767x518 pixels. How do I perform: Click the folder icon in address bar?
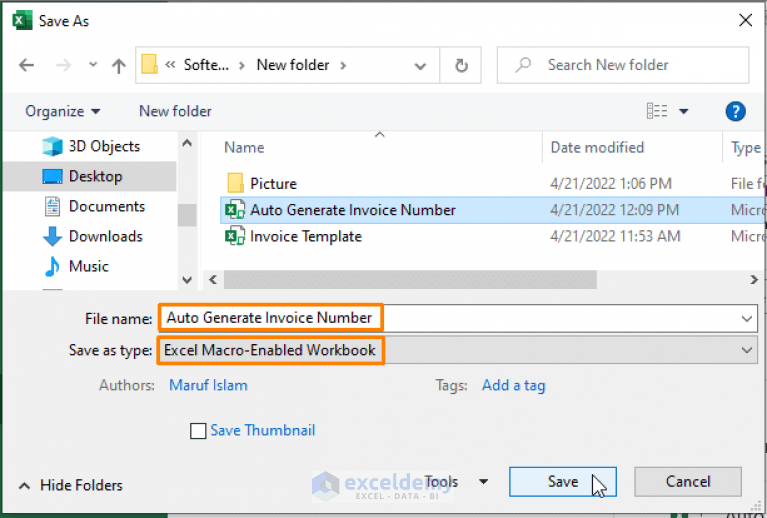click(149, 65)
